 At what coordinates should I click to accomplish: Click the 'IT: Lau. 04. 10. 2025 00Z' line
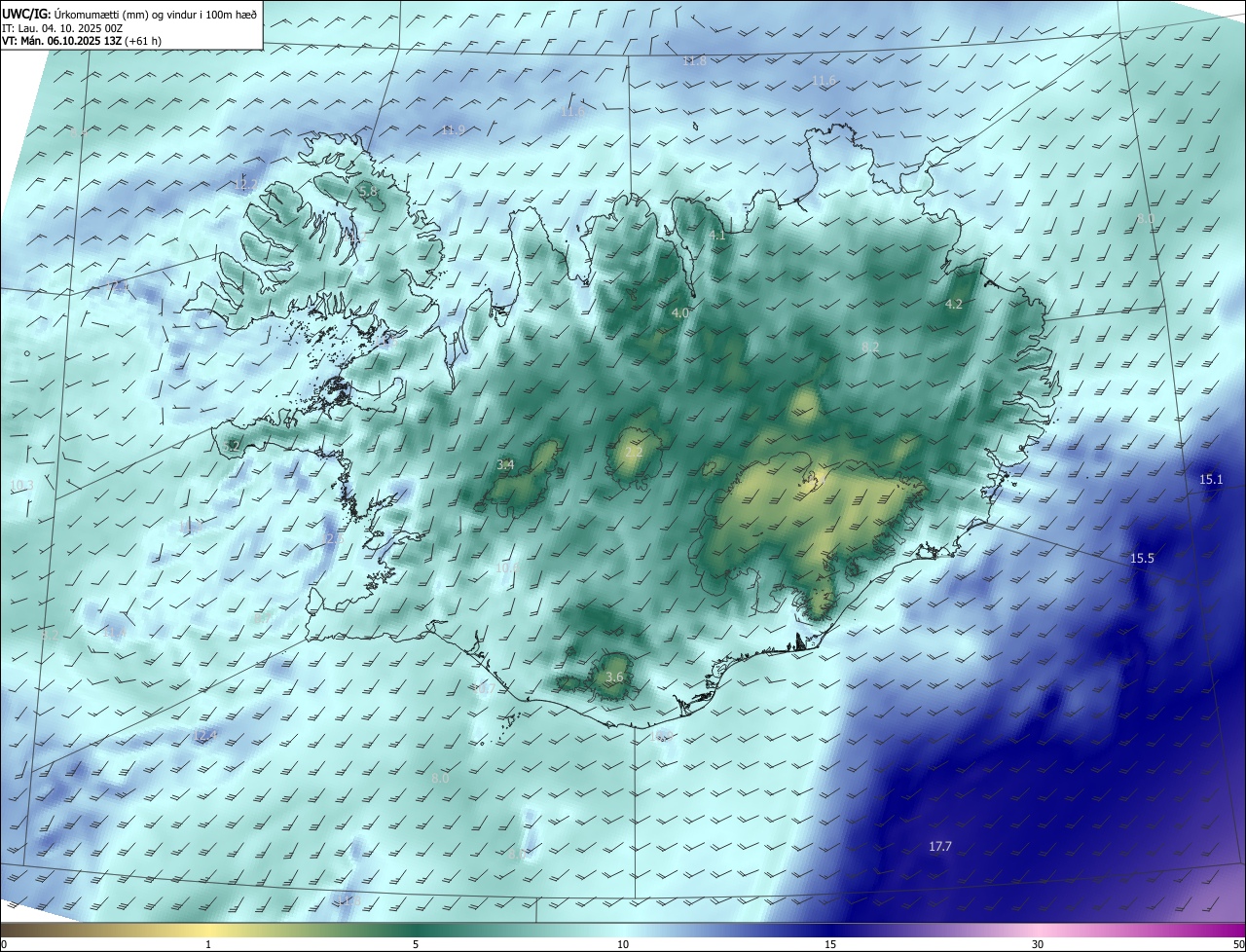pos(62,28)
